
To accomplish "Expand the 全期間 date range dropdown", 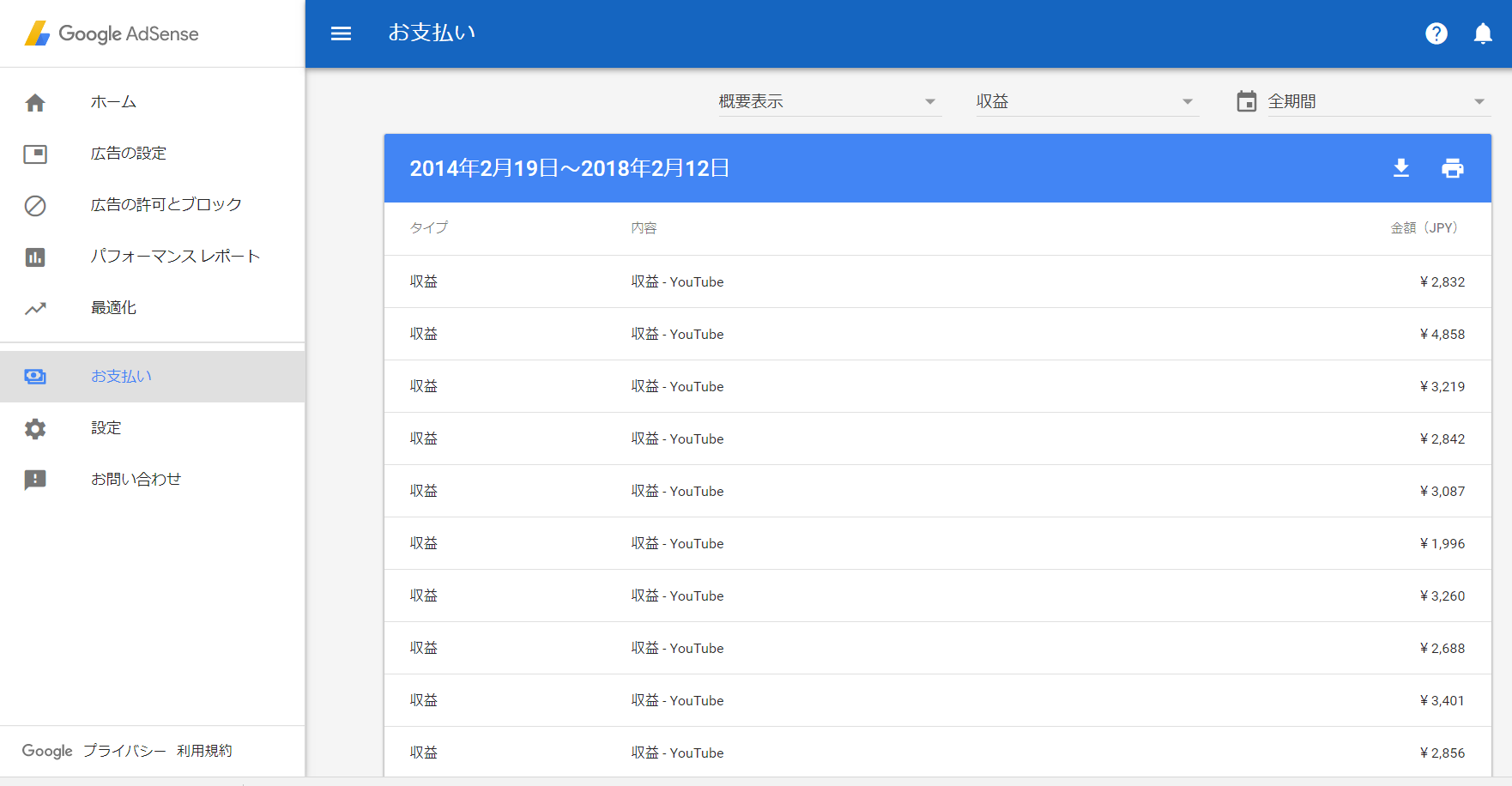I will 1376,101.
